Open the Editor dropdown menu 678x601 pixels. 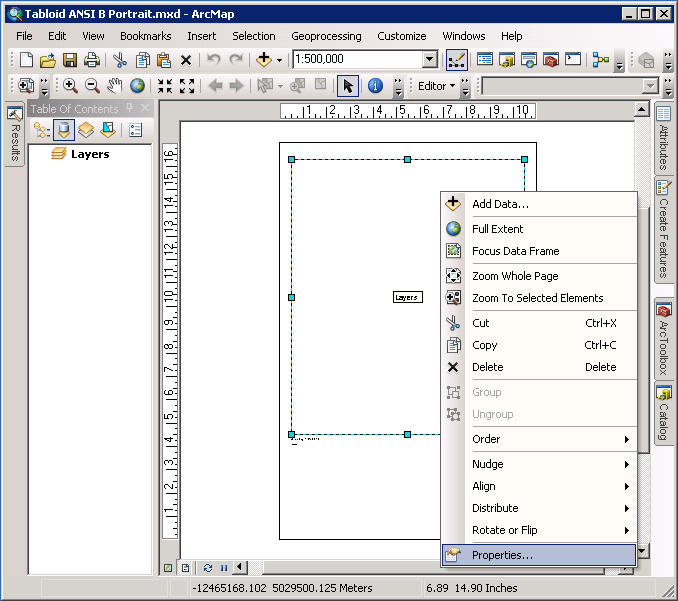436,86
